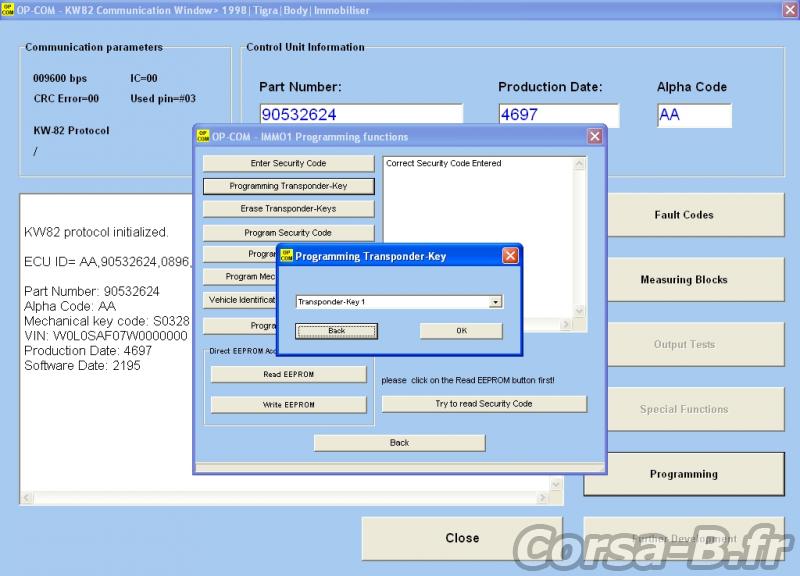The image size is (800, 576).
Task: Close the IMMO1 Programming functions window
Action: (x=594, y=136)
